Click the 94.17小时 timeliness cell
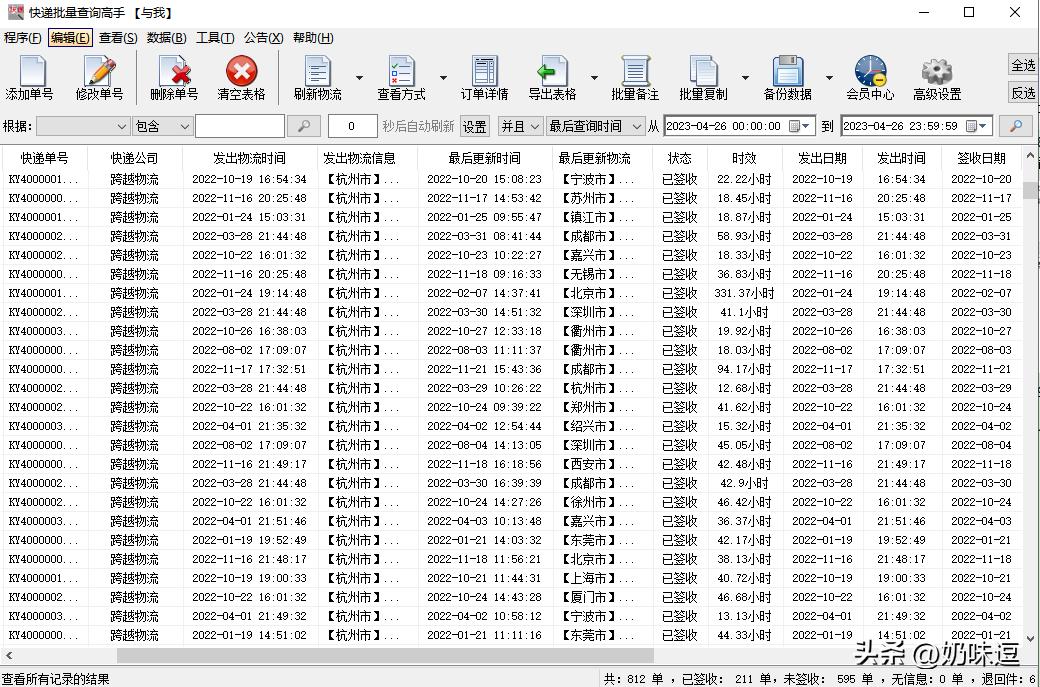This screenshot has height=687, width=1040. pyautogui.click(x=744, y=369)
